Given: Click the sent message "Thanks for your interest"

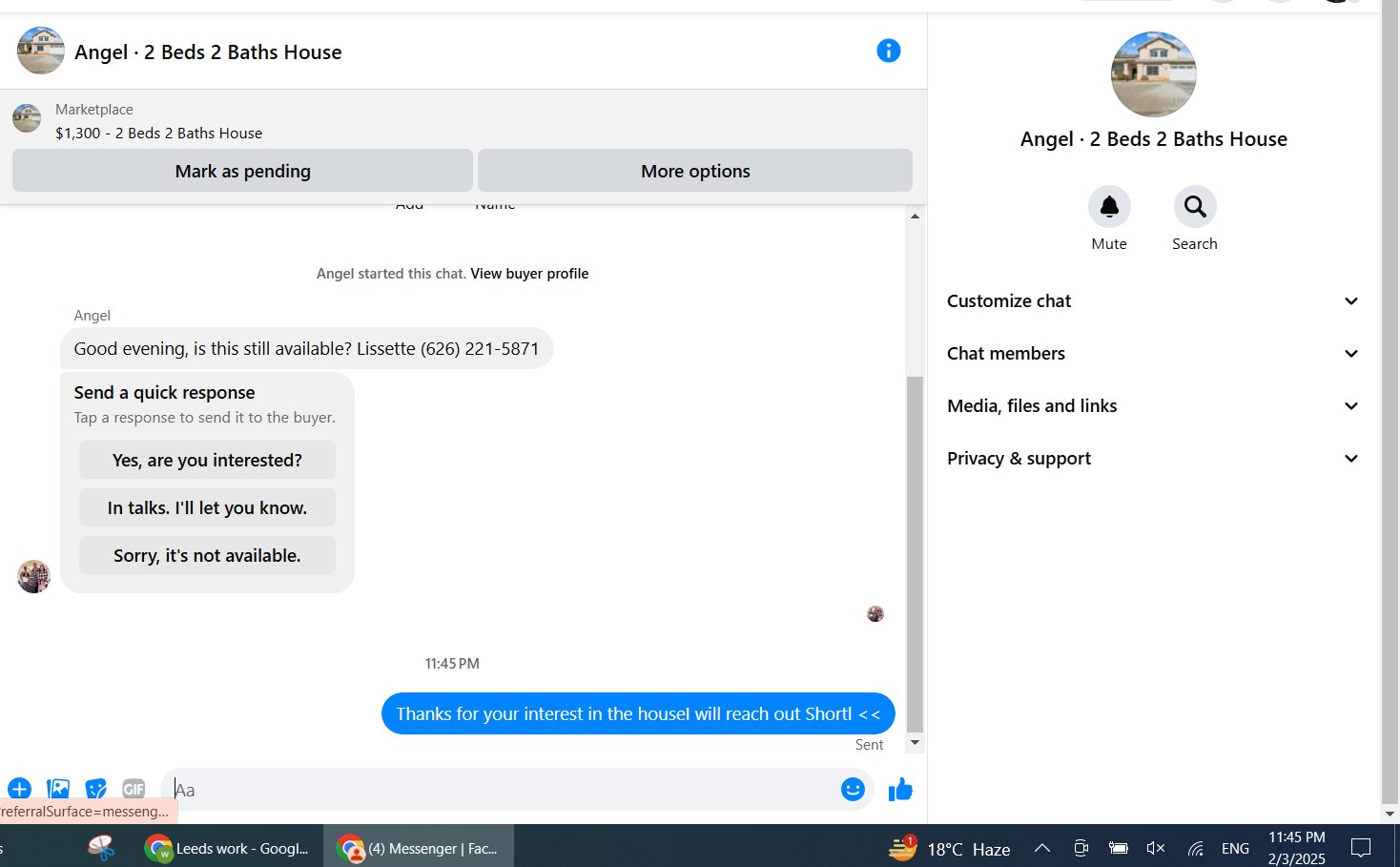Looking at the screenshot, I should 638,713.
